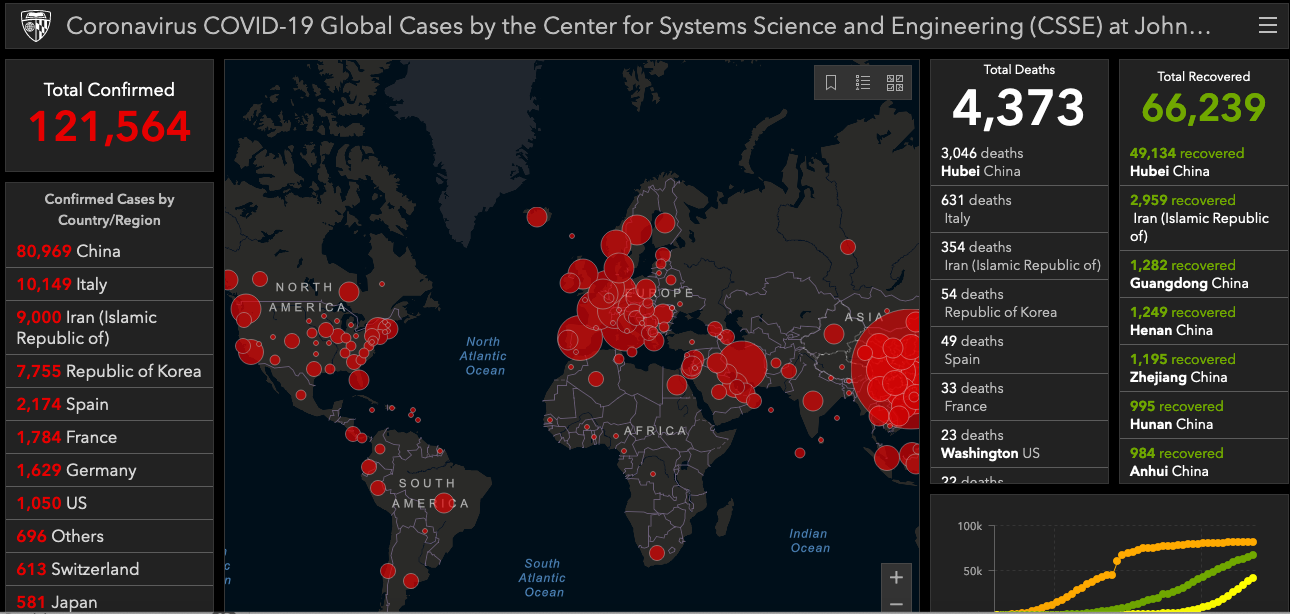Click the Total Confirmed 121,564 counter

[x=109, y=115]
